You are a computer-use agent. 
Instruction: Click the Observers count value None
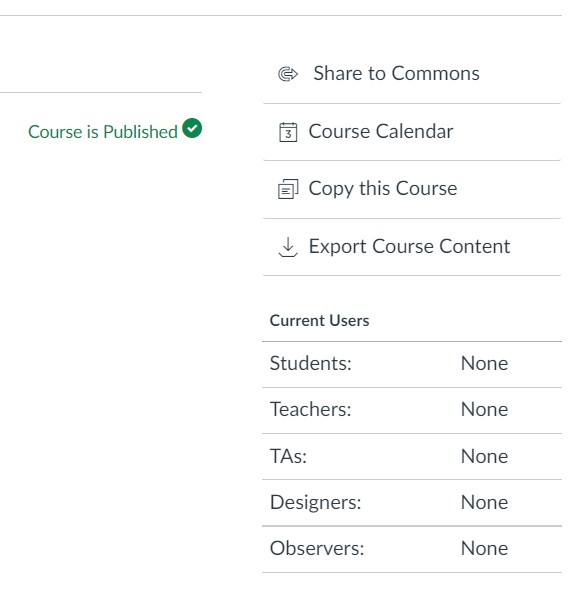pos(484,548)
